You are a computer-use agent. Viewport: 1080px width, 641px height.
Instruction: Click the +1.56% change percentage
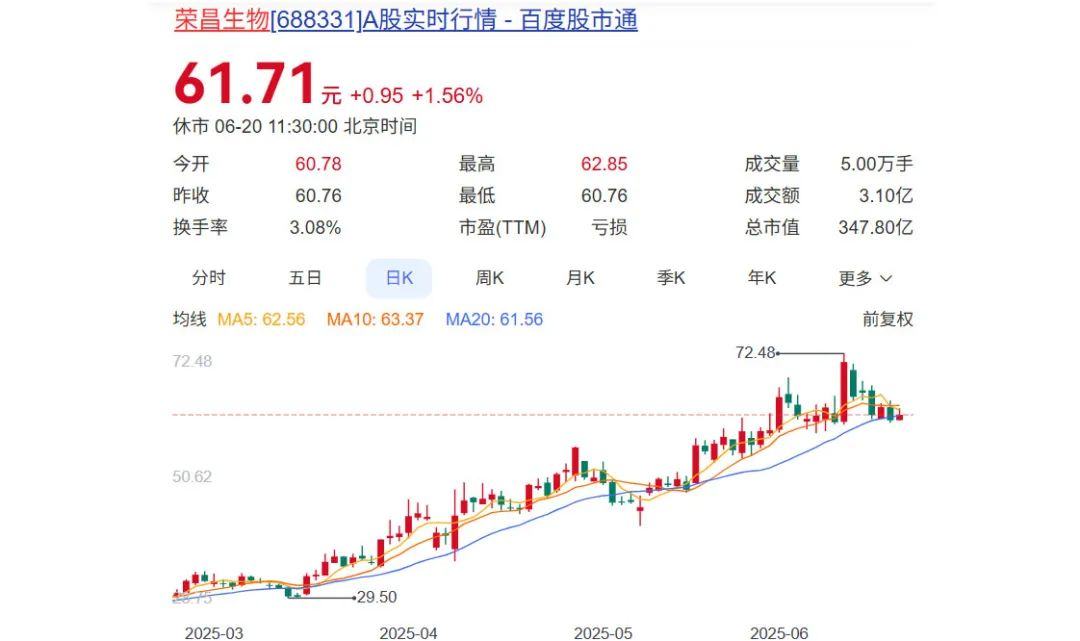(x=447, y=96)
